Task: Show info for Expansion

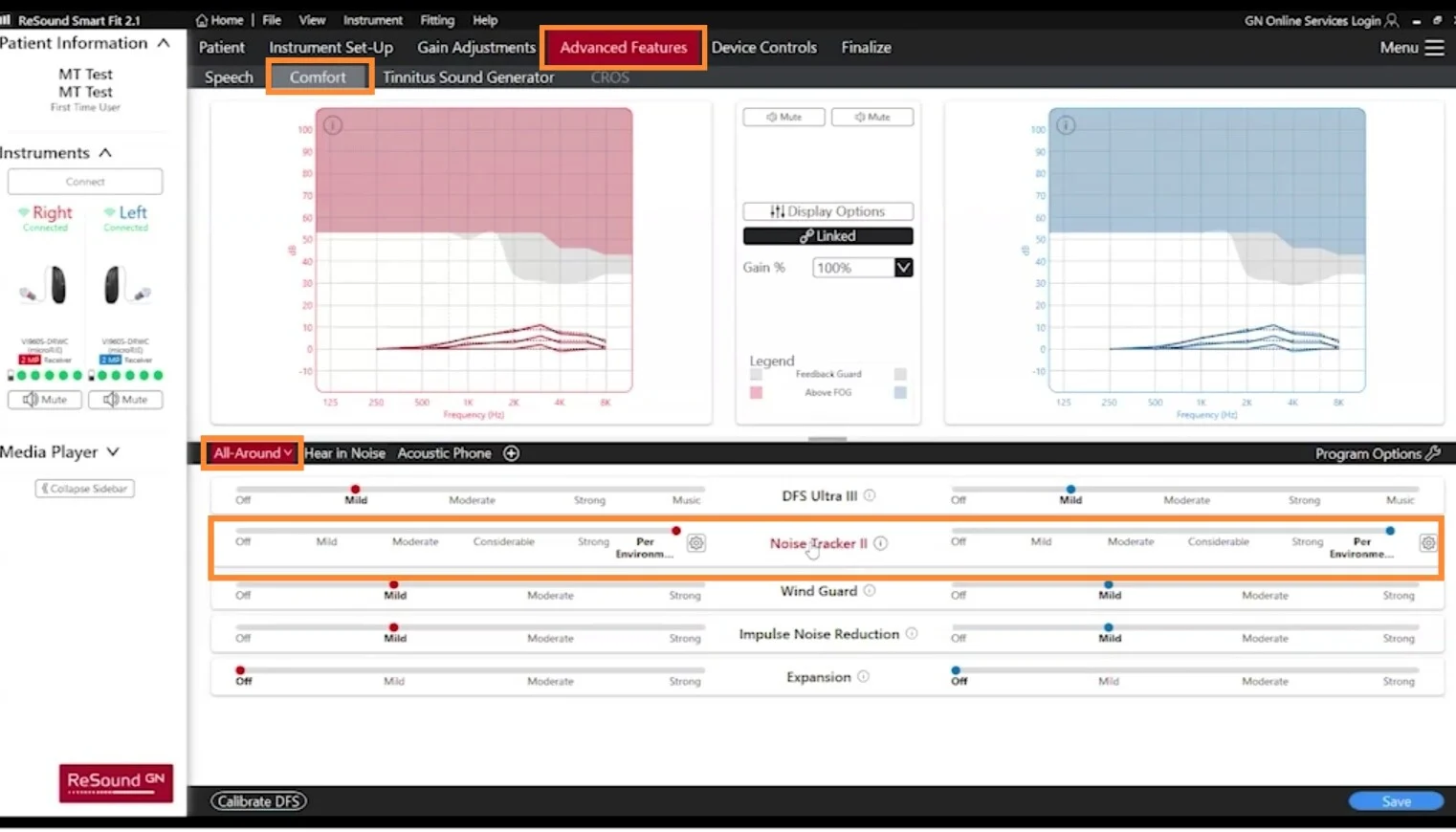Action: [x=863, y=676]
